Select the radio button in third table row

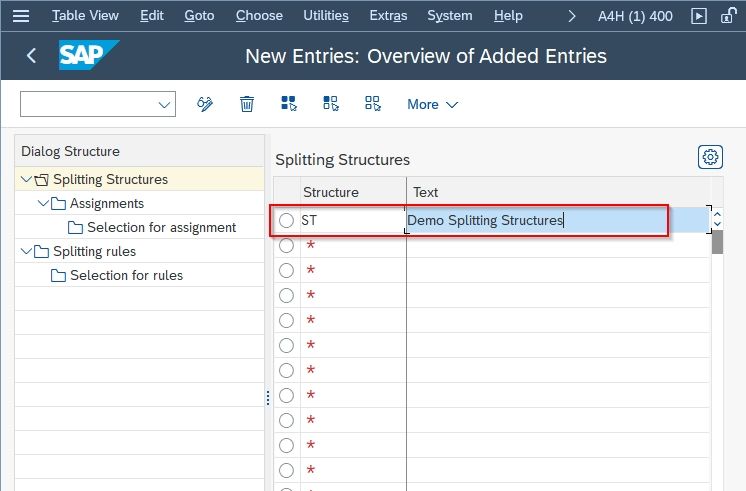pyautogui.click(x=286, y=270)
